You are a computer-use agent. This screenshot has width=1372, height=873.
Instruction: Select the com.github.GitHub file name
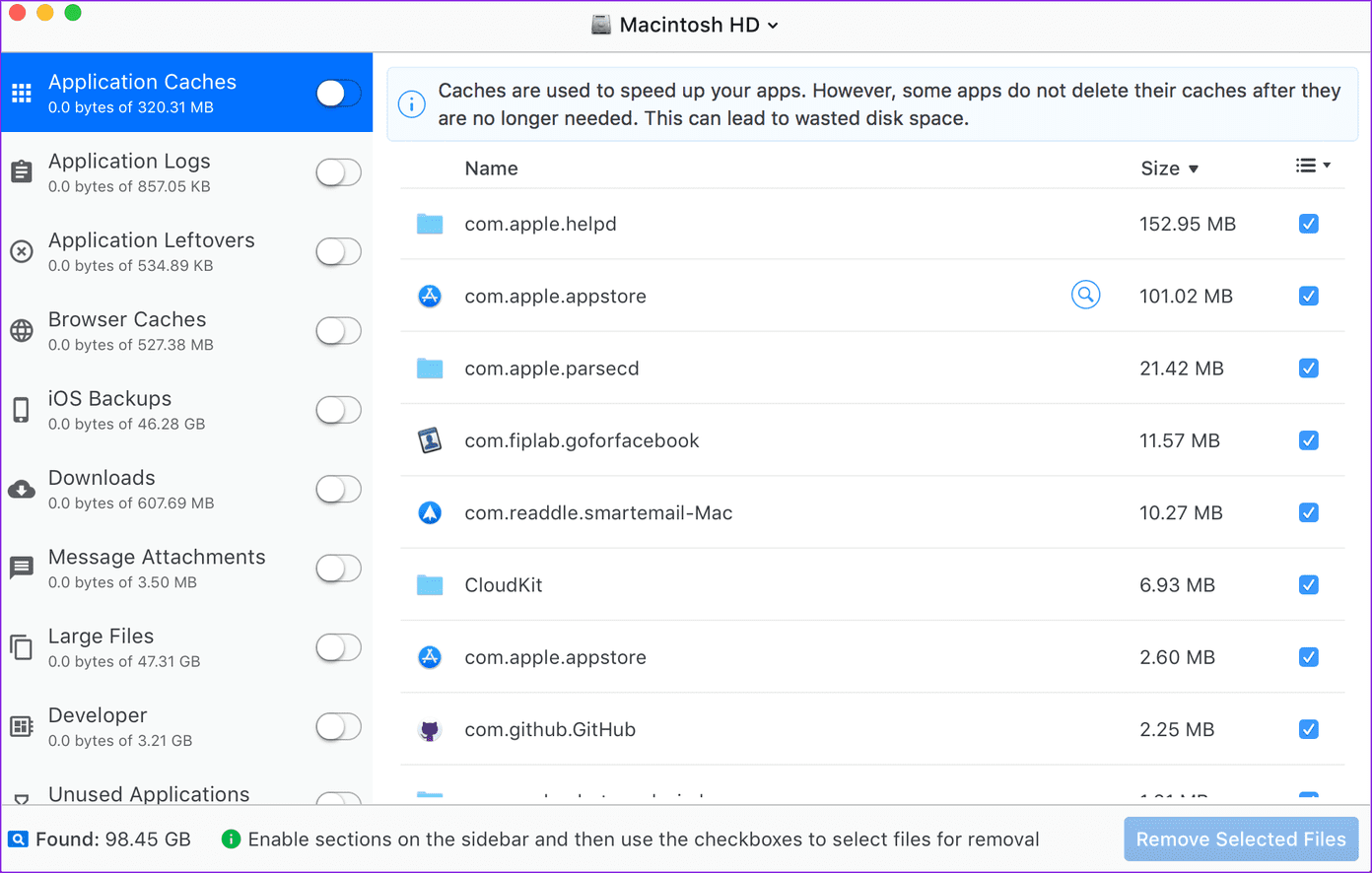[550, 730]
